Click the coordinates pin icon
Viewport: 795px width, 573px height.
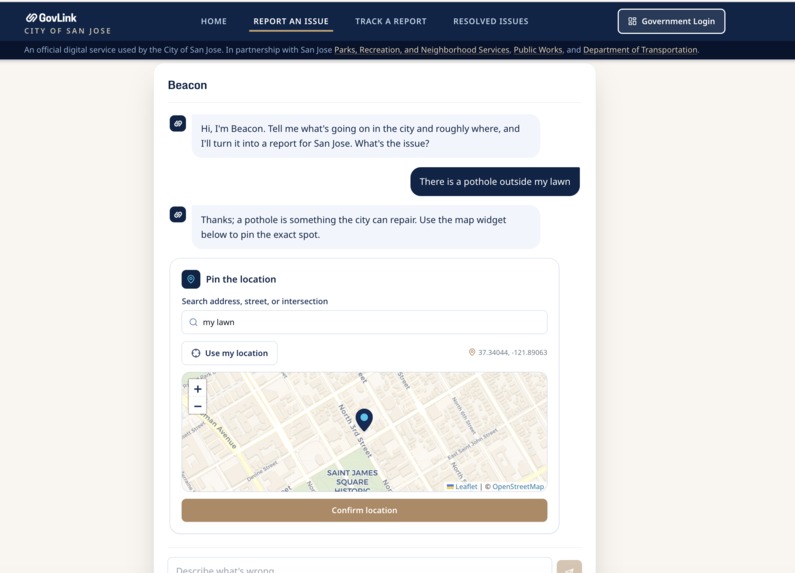pyautogui.click(x=472, y=352)
